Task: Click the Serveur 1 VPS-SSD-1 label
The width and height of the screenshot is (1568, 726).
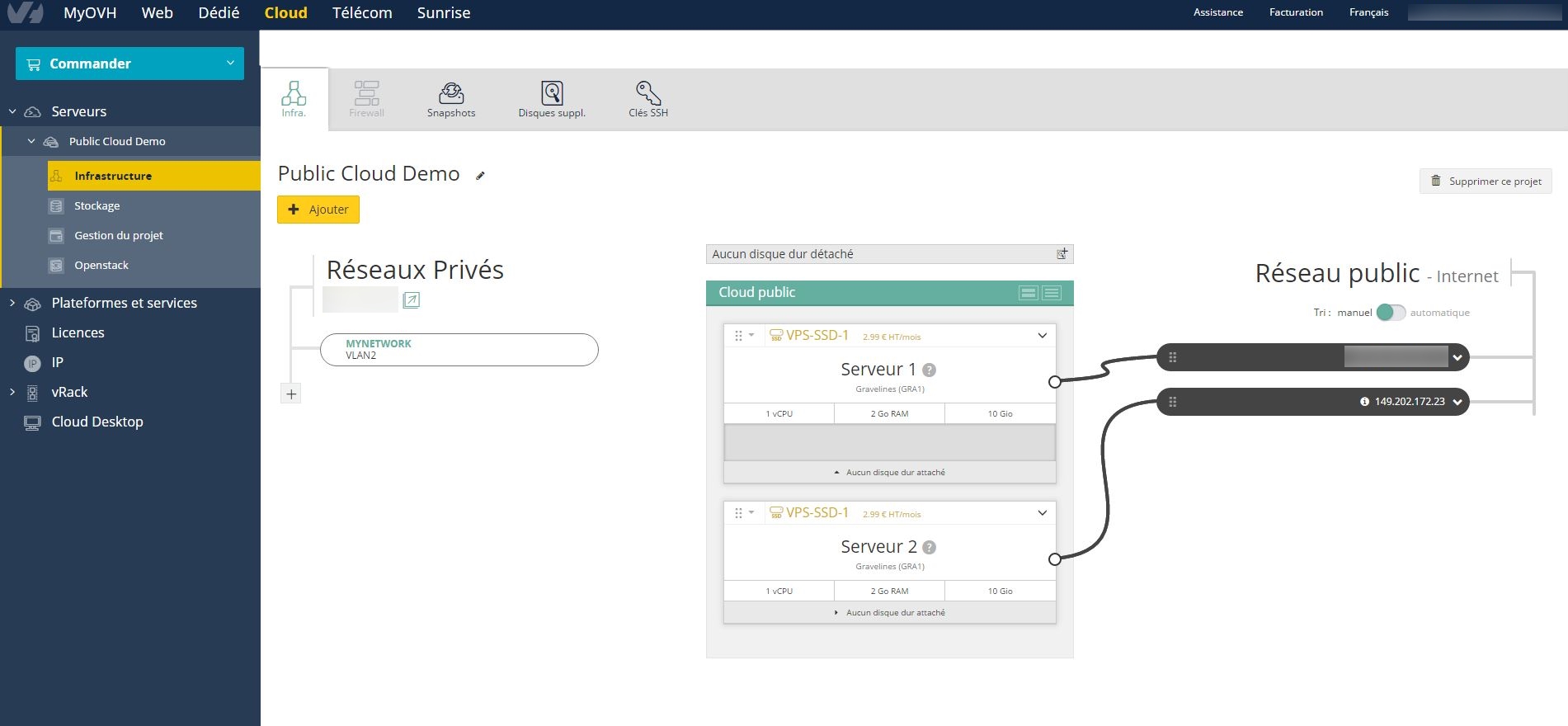Action: point(817,335)
